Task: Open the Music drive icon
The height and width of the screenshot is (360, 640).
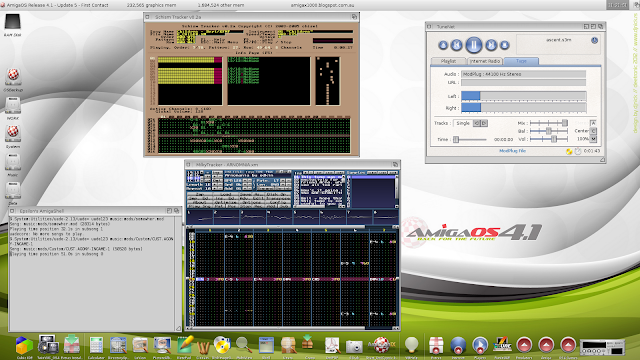Action: coord(13,164)
